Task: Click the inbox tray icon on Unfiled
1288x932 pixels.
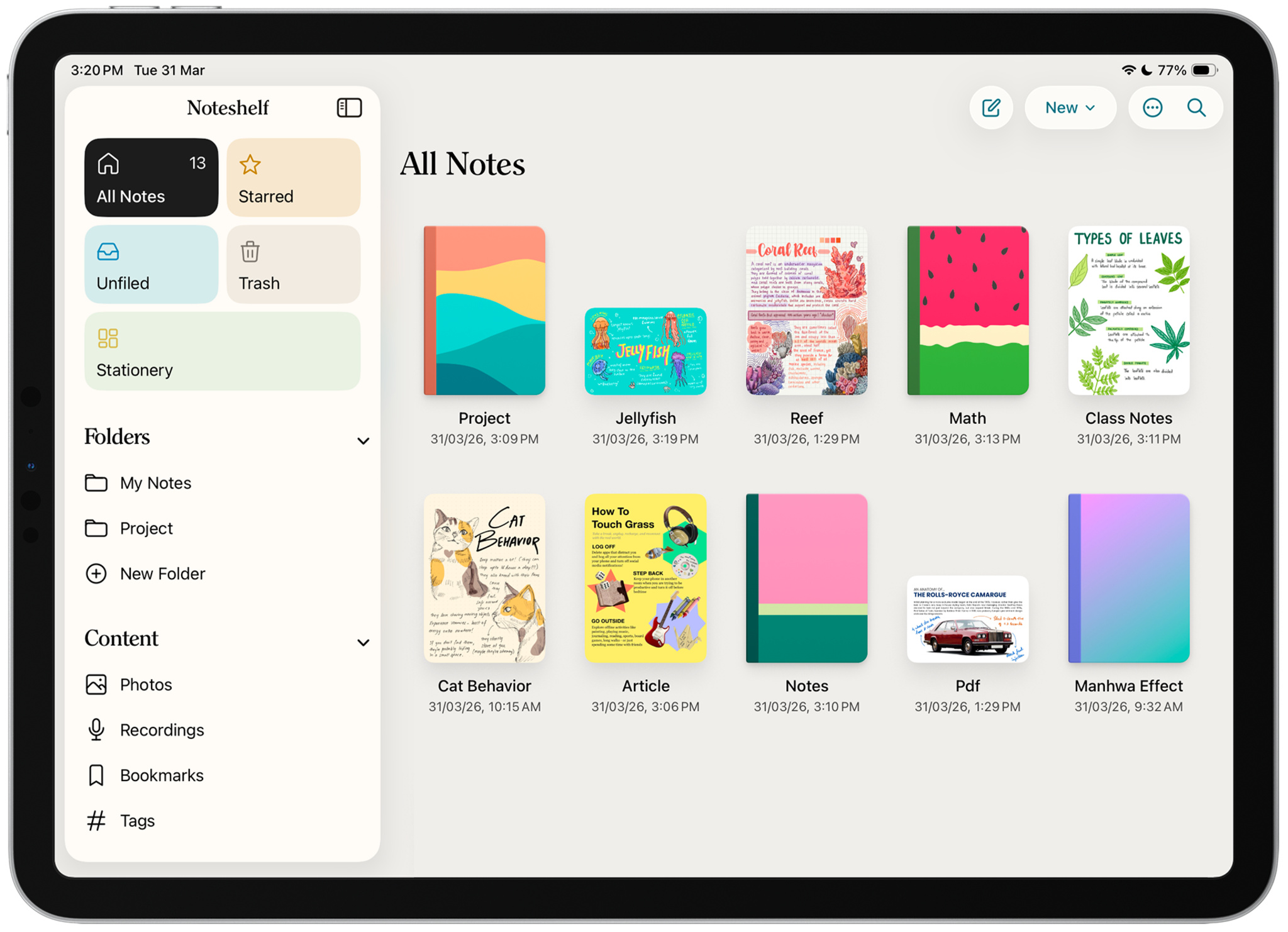Action: pos(108,252)
